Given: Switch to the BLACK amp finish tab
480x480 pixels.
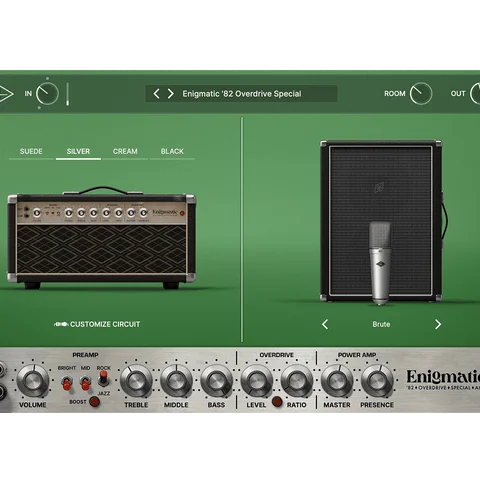Looking at the screenshot, I should pyautogui.click(x=172, y=151).
